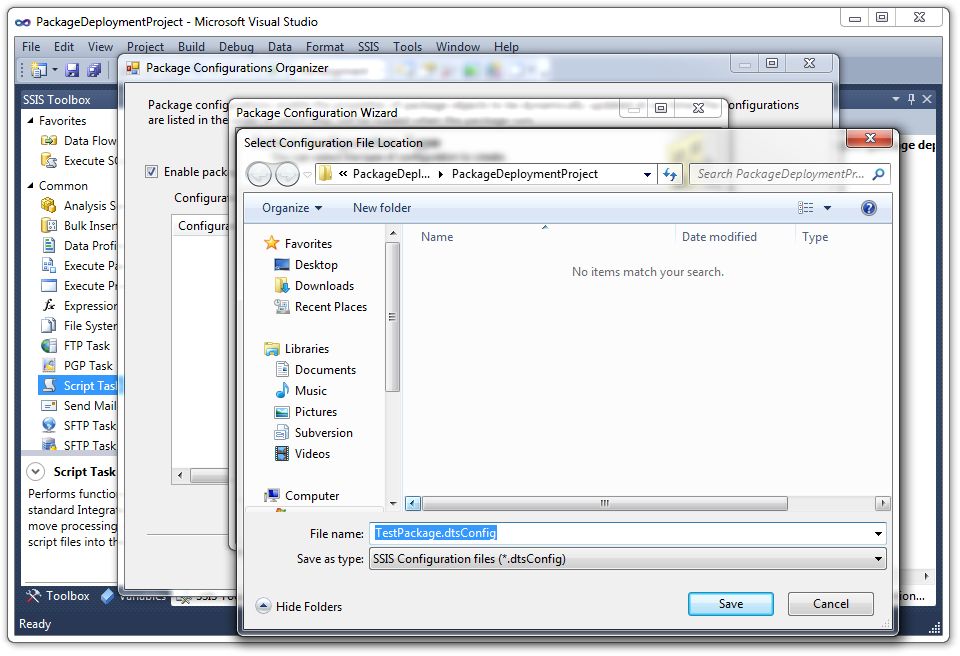
Task: Click the pin icon on right panel
Action: click(x=912, y=99)
